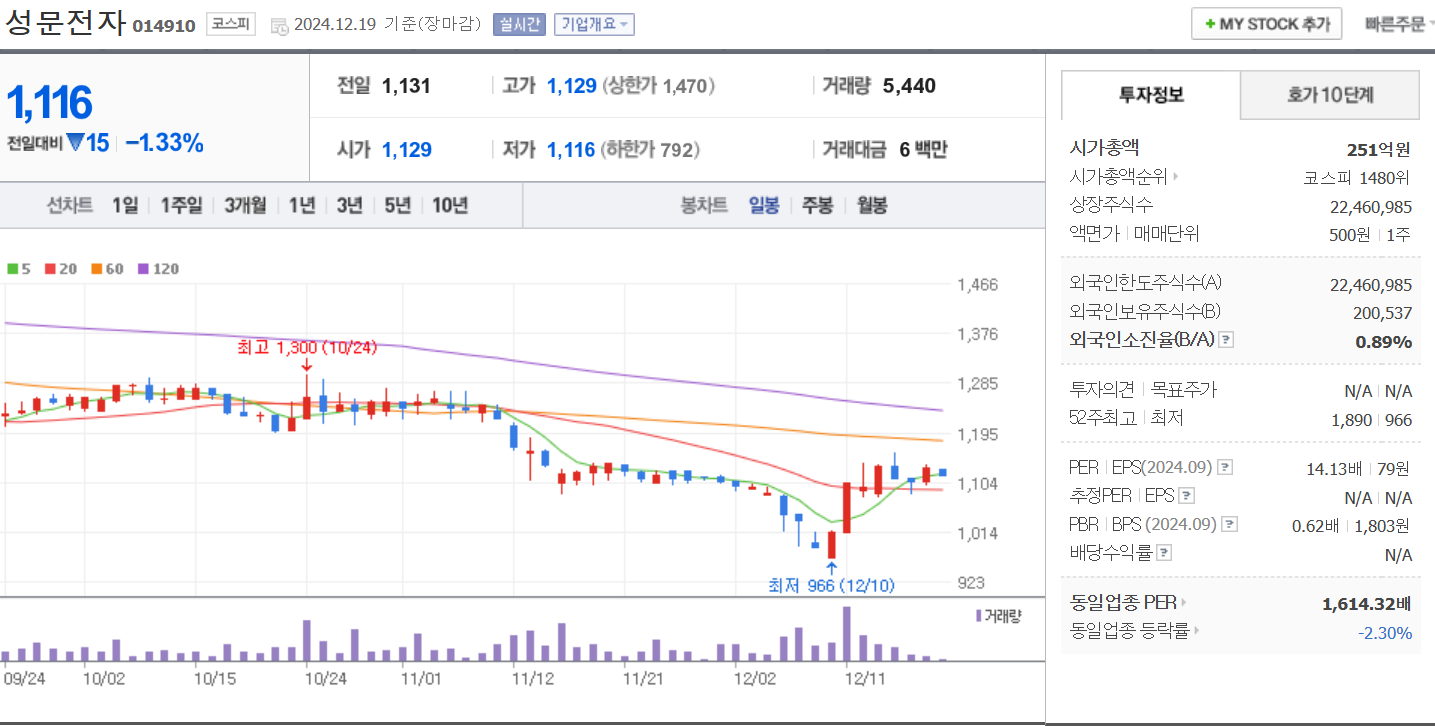Open the 기업개요 dropdown

point(596,24)
